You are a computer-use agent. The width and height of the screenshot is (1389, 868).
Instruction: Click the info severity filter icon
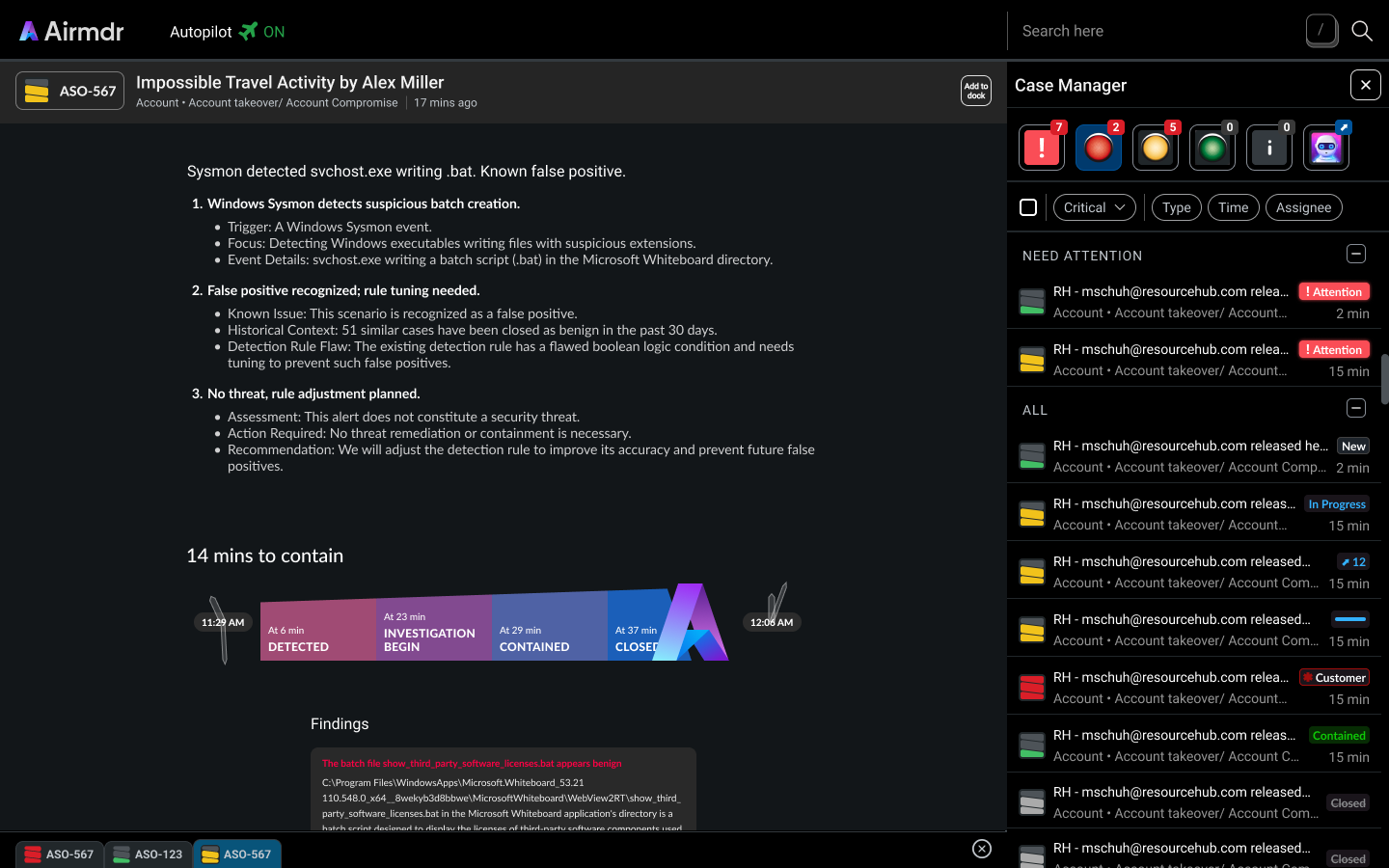pos(1268,148)
